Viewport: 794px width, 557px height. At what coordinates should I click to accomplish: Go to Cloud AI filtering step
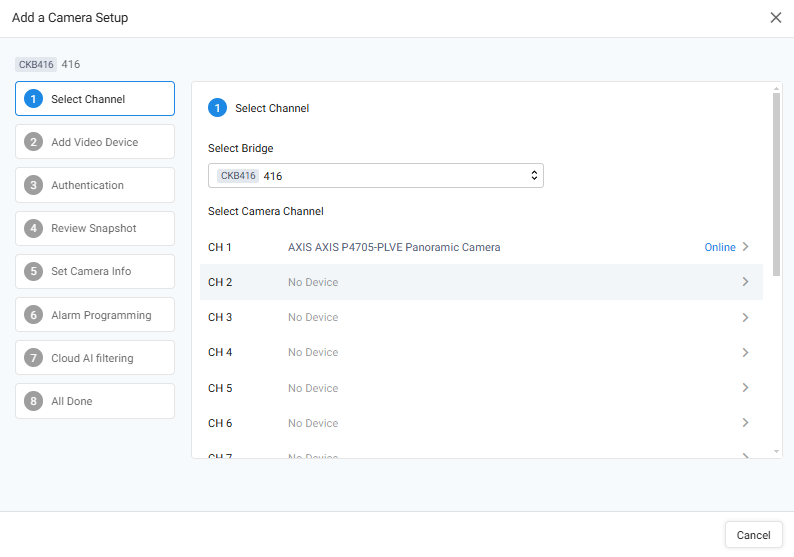pos(95,358)
